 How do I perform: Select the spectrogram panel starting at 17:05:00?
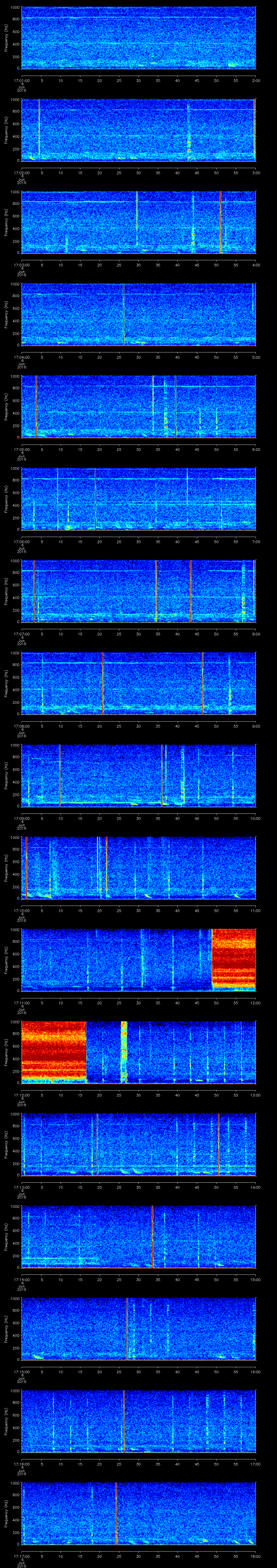tap(139, 407)
